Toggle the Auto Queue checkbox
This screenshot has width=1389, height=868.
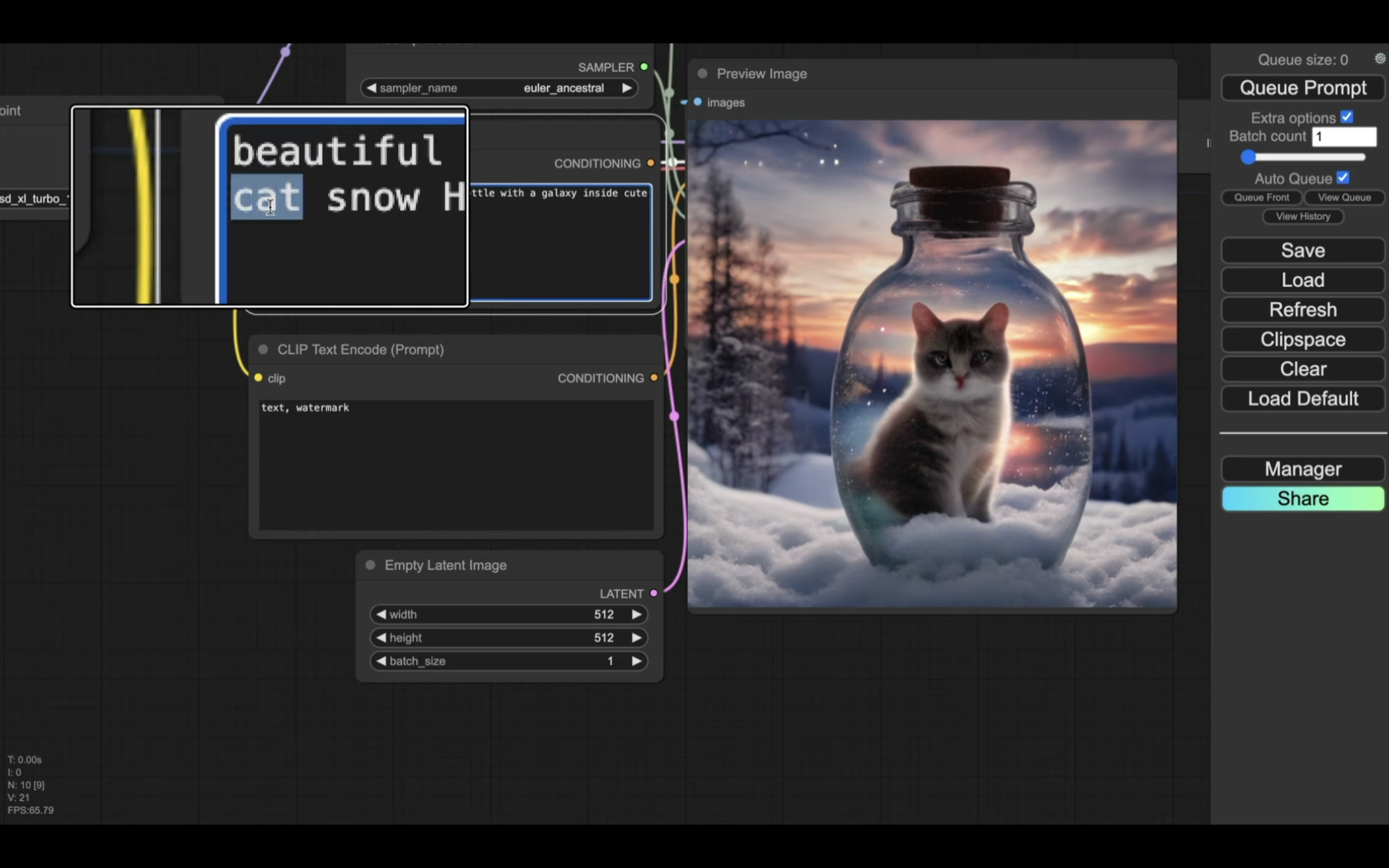pyautogui.click(x=1343, y=178)
